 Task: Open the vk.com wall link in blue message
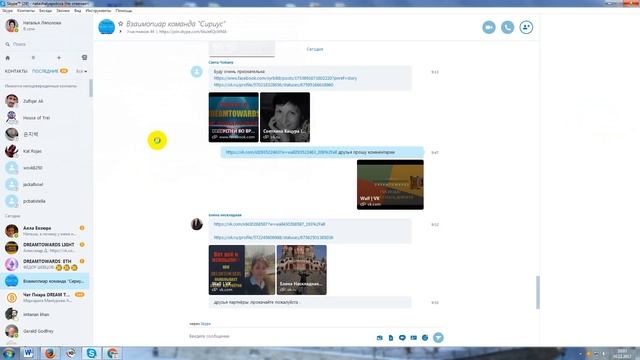click(x=281, y=152)
